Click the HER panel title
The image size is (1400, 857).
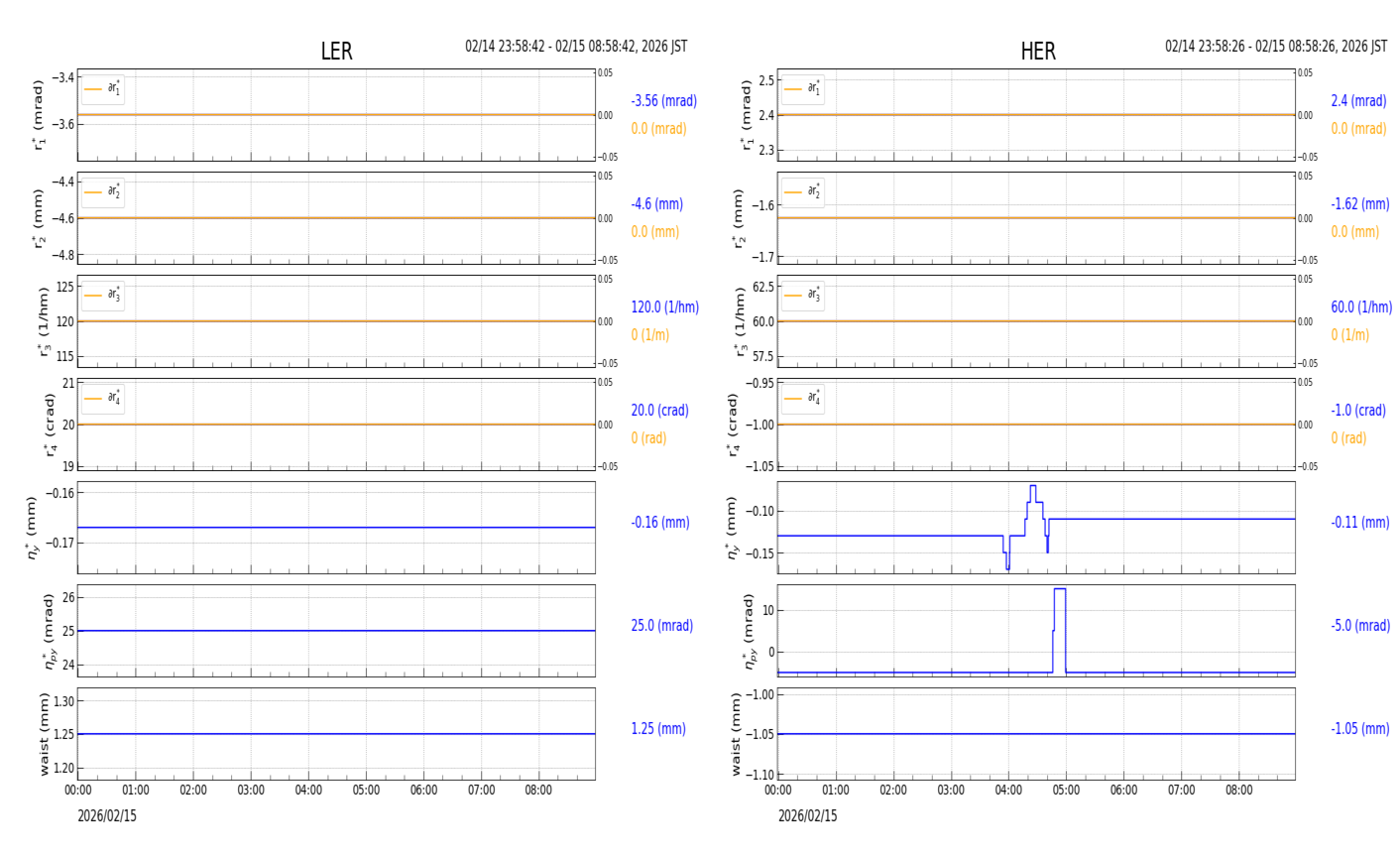tap(1038, 52)
